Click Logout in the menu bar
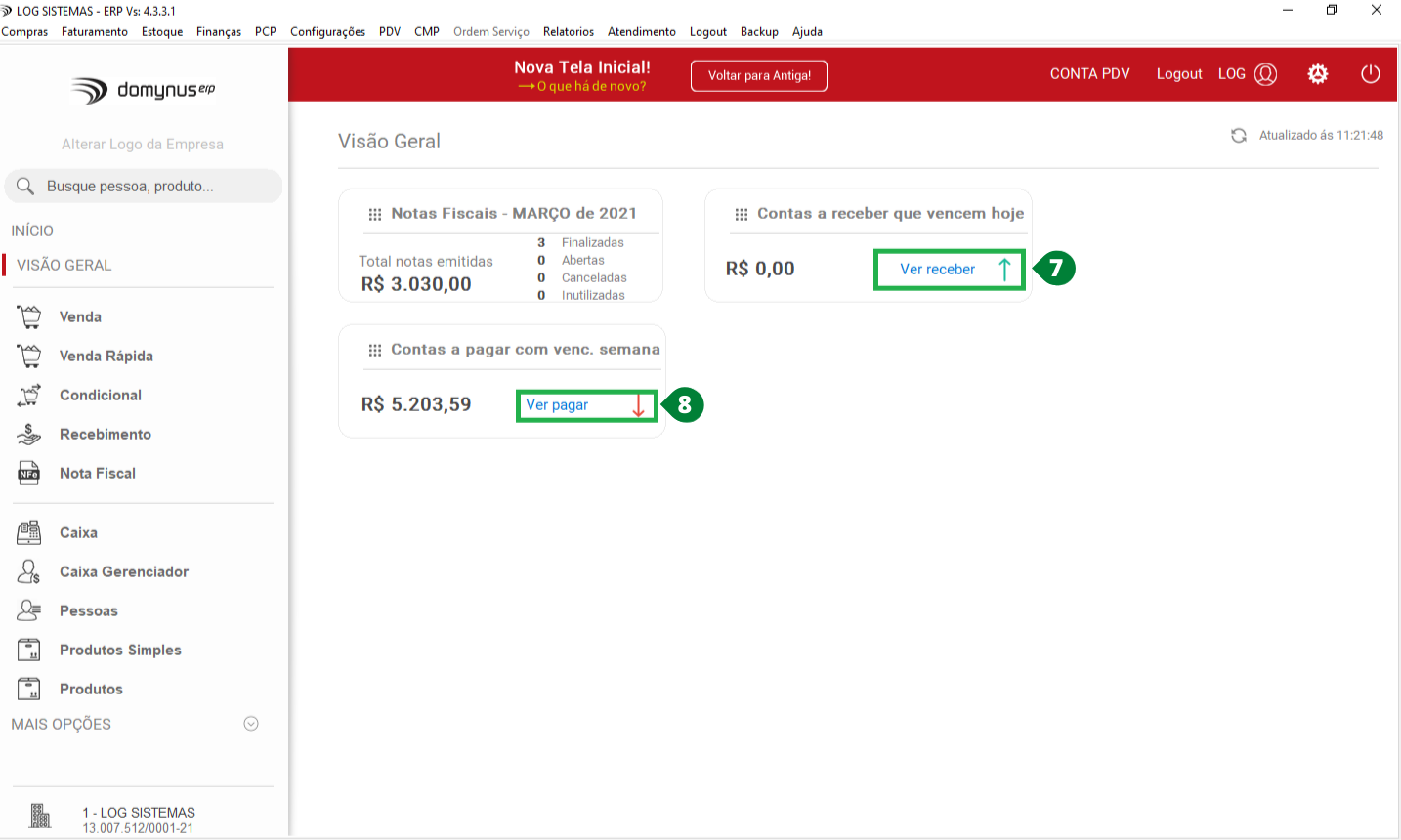The width and height of the screenshot is (1401, 840). 708,31
